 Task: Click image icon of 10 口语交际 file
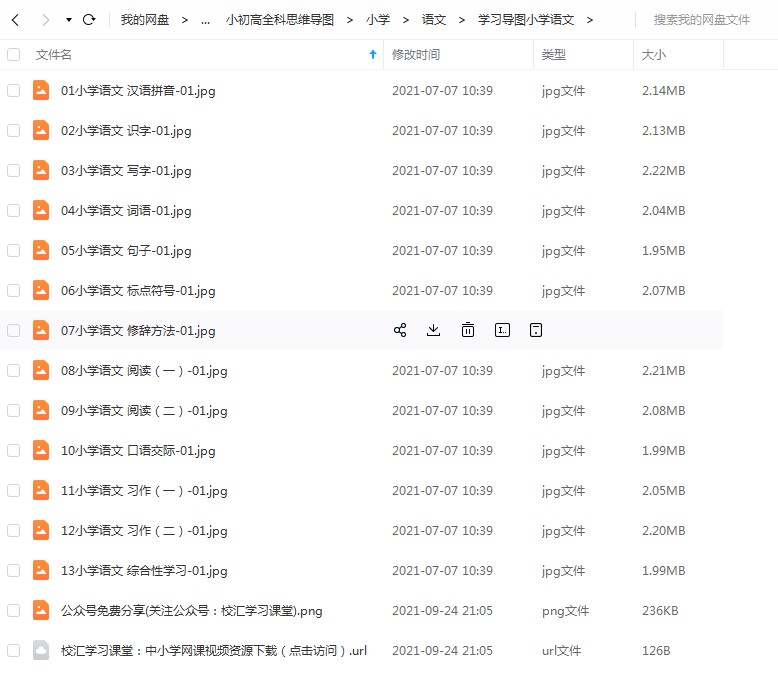(41, 450)
